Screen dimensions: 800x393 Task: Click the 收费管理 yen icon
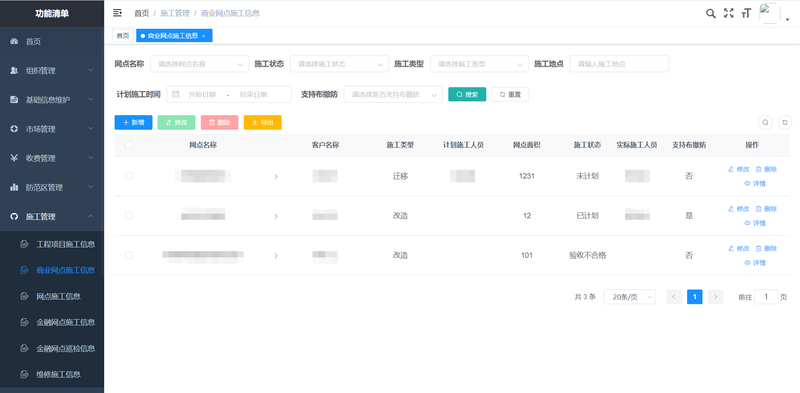pyautogui.click(x=14, y=158)
